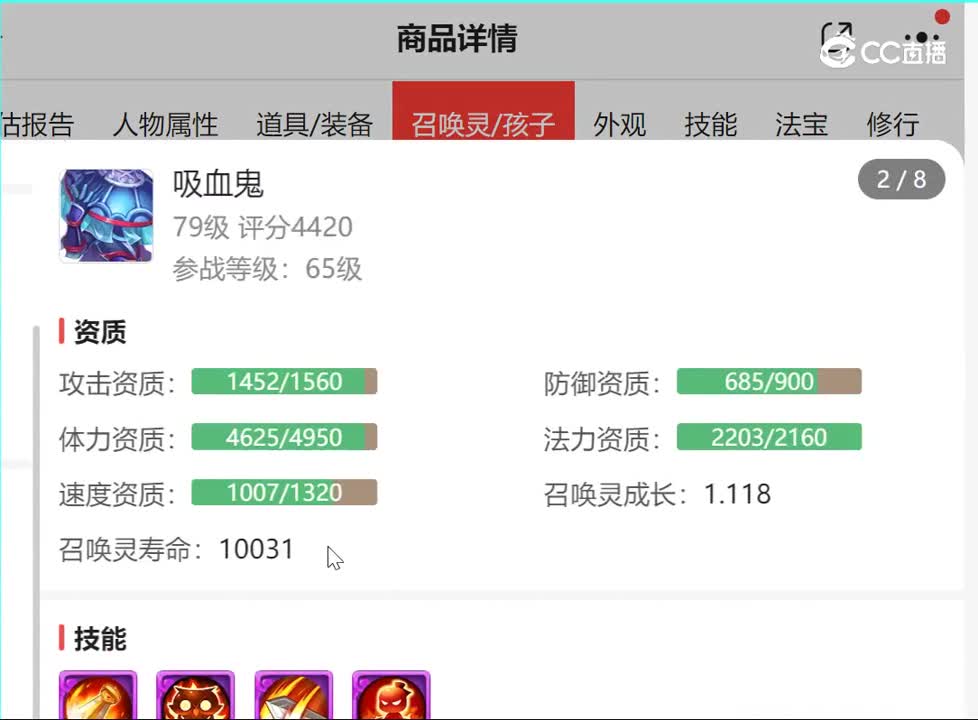
Task: Open the 法宝 tab
Action: [801, 124]
